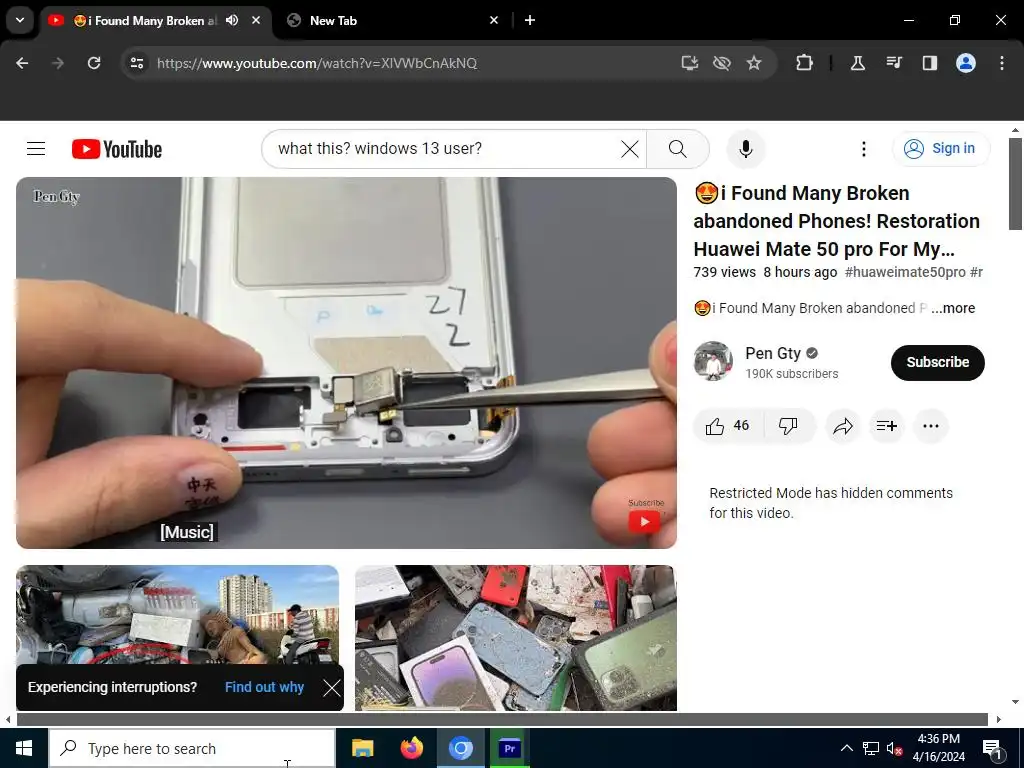The height and width of the screenshot is (768, 1024).
Task: Share the video using arrow icon
Action: (843, 426)
